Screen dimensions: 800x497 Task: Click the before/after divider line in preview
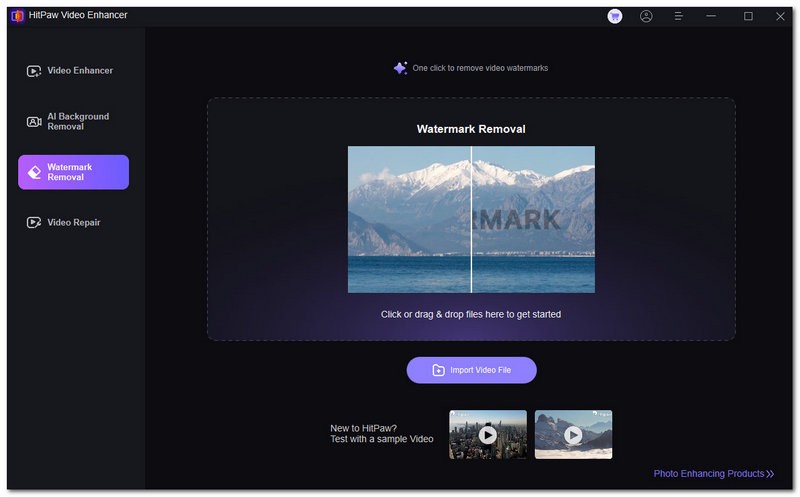(x=471, y=219)
